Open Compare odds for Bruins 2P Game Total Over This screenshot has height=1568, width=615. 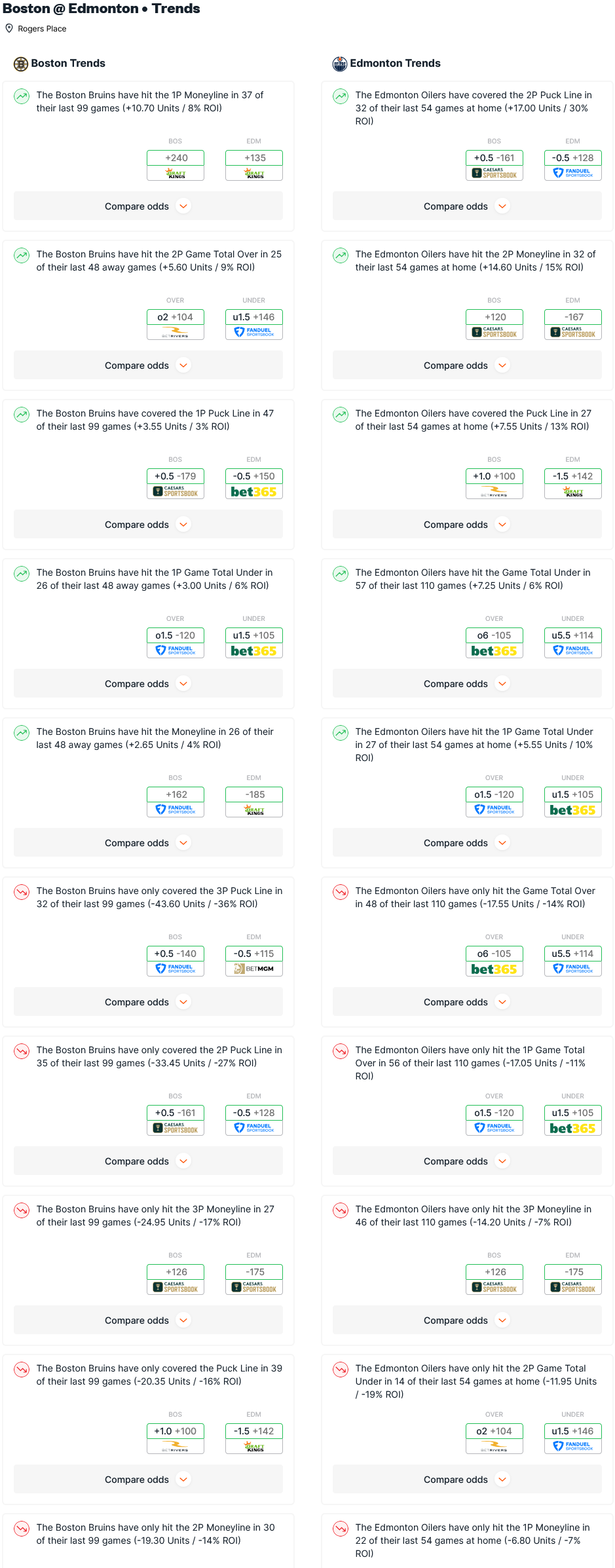click(x=148, y=365)
